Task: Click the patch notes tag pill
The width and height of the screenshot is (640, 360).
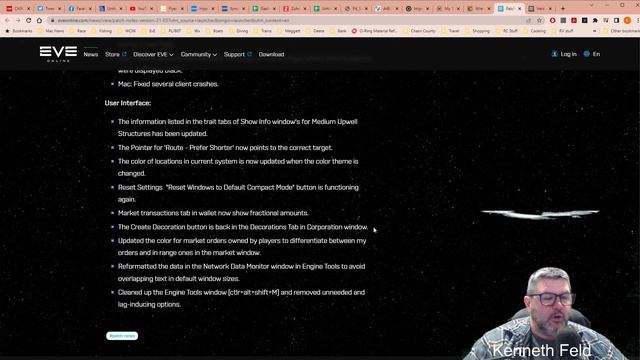Action: pyautogui.click(x=122, y=336)
